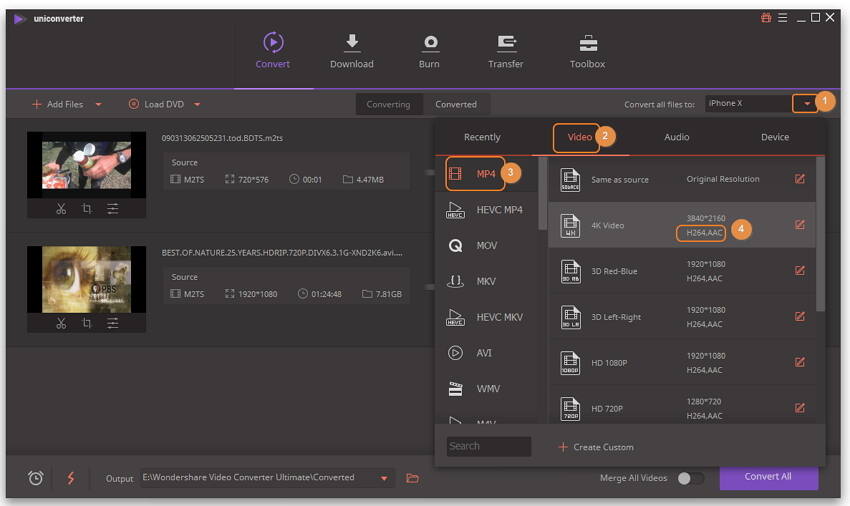
Task: Select HEVC MP4 format
Action: click(485, 210)
